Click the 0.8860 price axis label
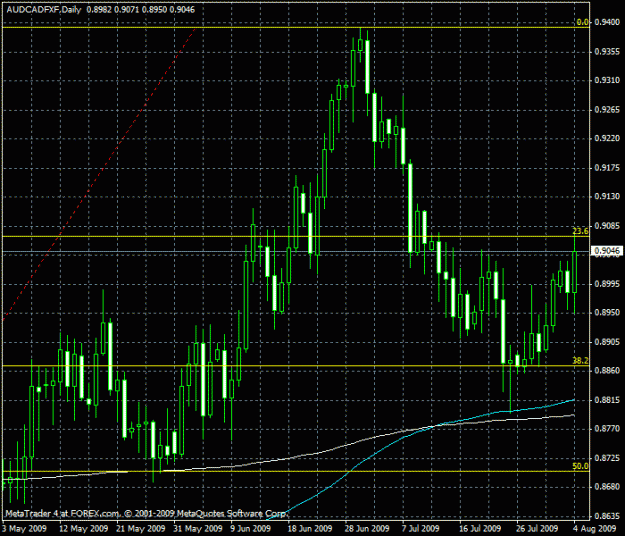Image resolution: width=625 pixels, height=536 pixels. pos(607,371)
